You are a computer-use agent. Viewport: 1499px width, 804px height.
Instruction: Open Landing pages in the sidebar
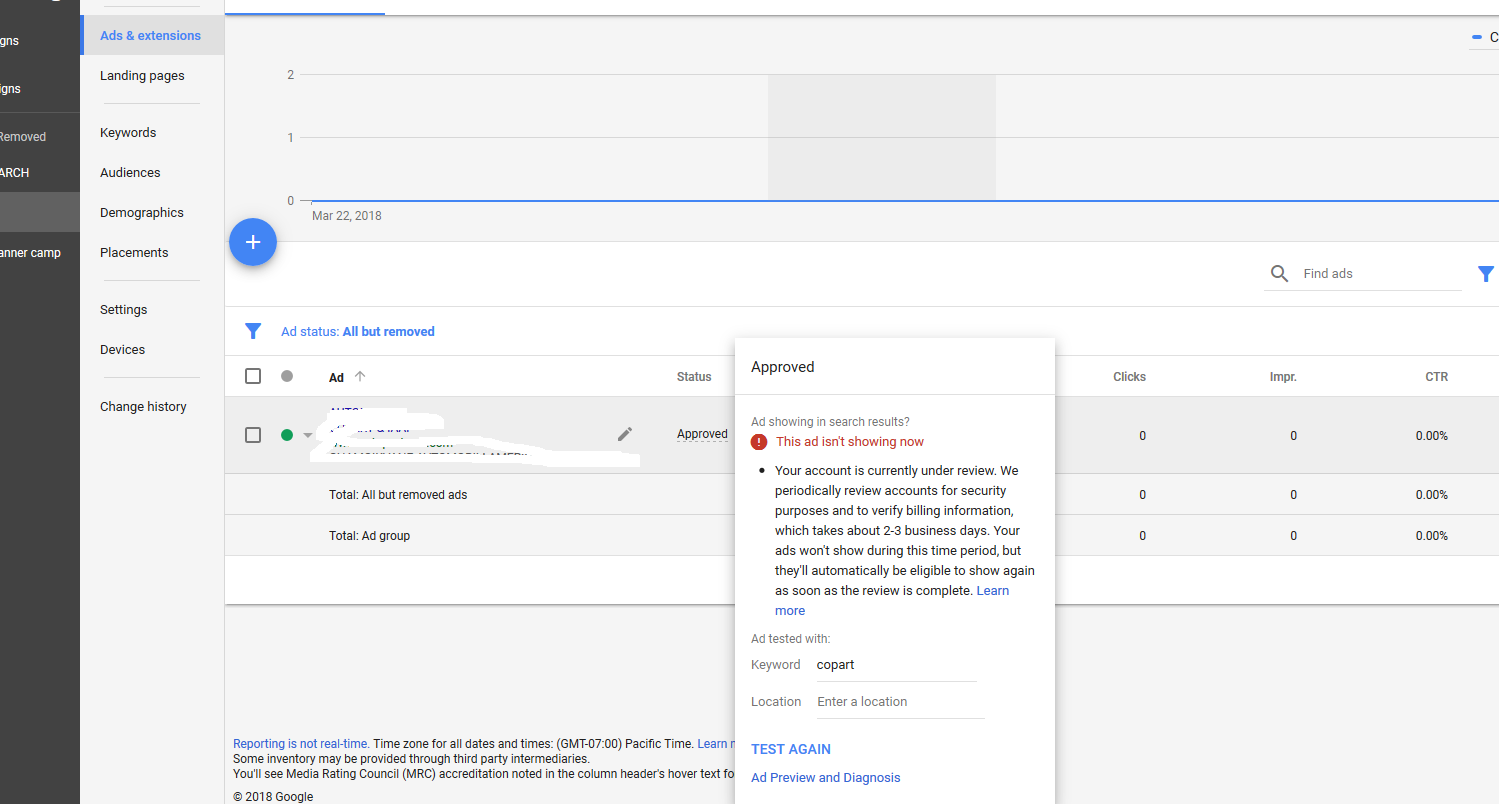(x=142, y=76)
